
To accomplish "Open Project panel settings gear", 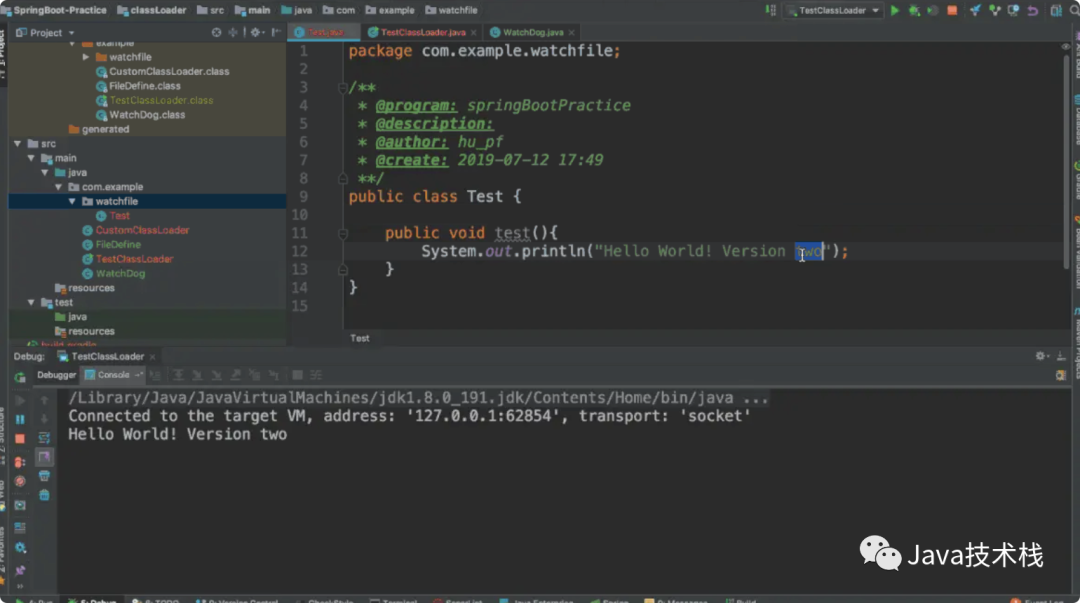I will 256,32.
